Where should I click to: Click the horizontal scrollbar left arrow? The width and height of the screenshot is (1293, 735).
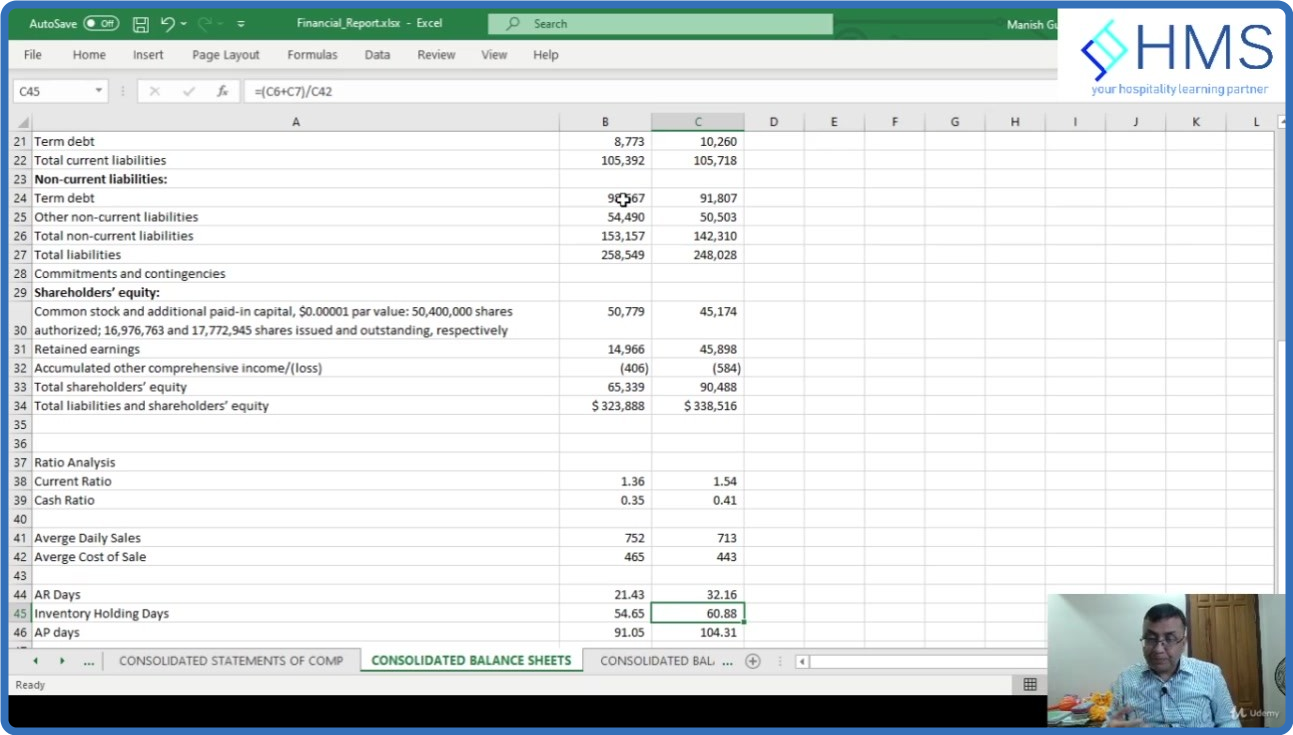[x=802, y=661]
